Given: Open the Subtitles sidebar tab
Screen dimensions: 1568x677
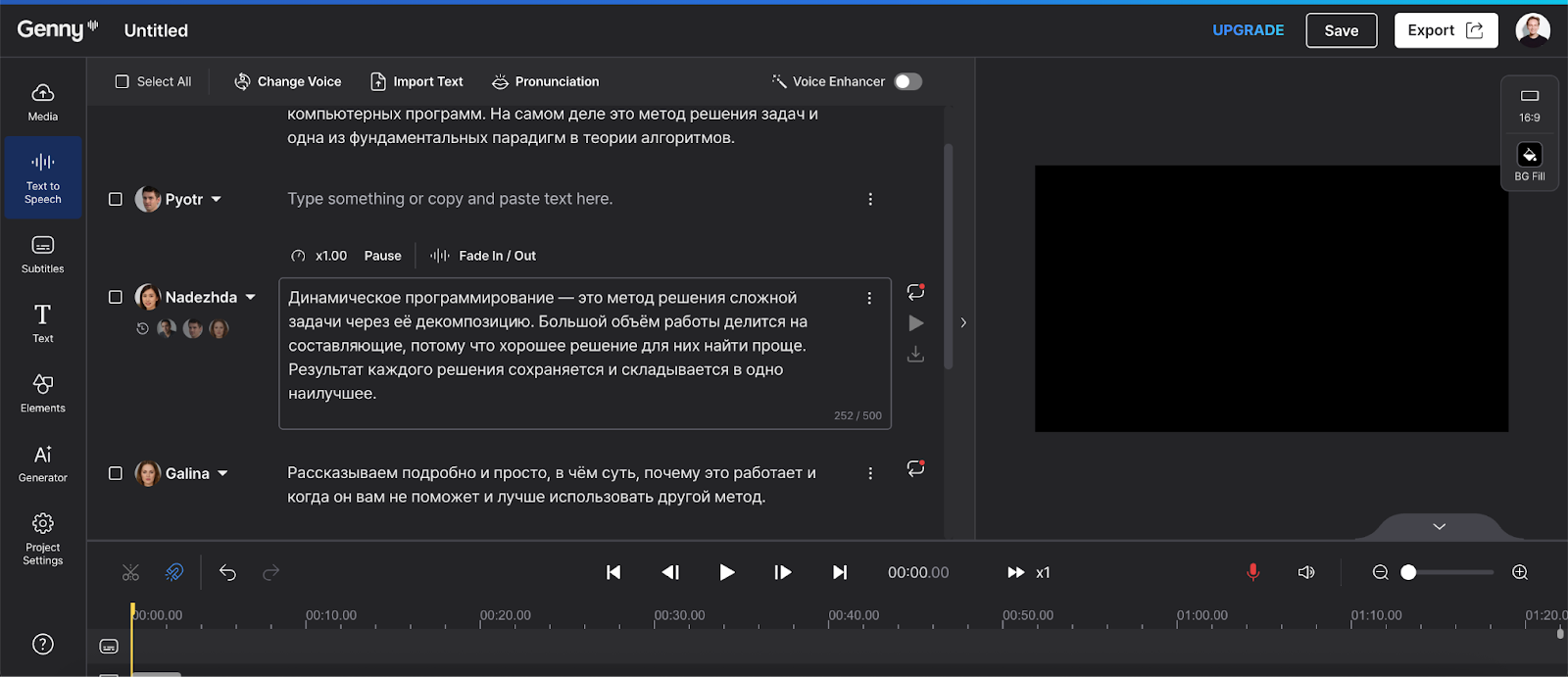Looking at the screenshot, I should tap(43, 254).
